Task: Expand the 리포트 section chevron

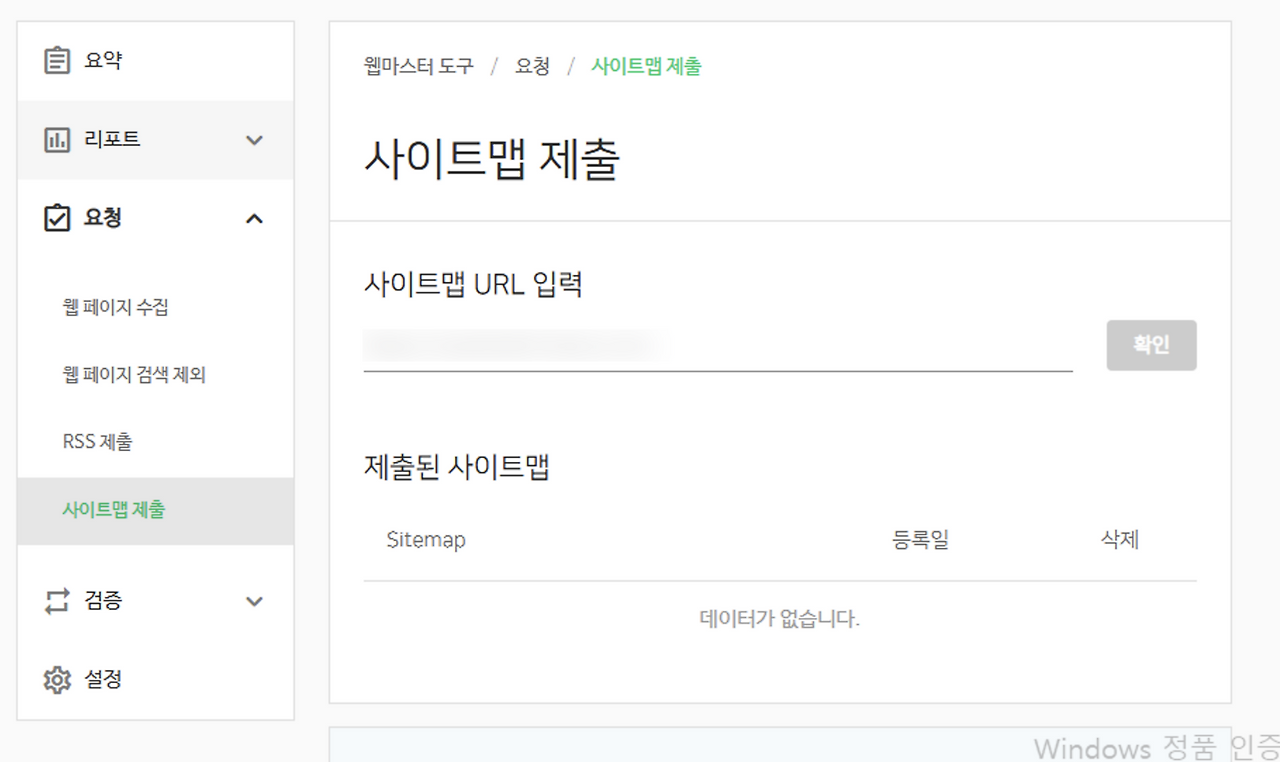Action: pyautogui.click(x=255, y=139)
